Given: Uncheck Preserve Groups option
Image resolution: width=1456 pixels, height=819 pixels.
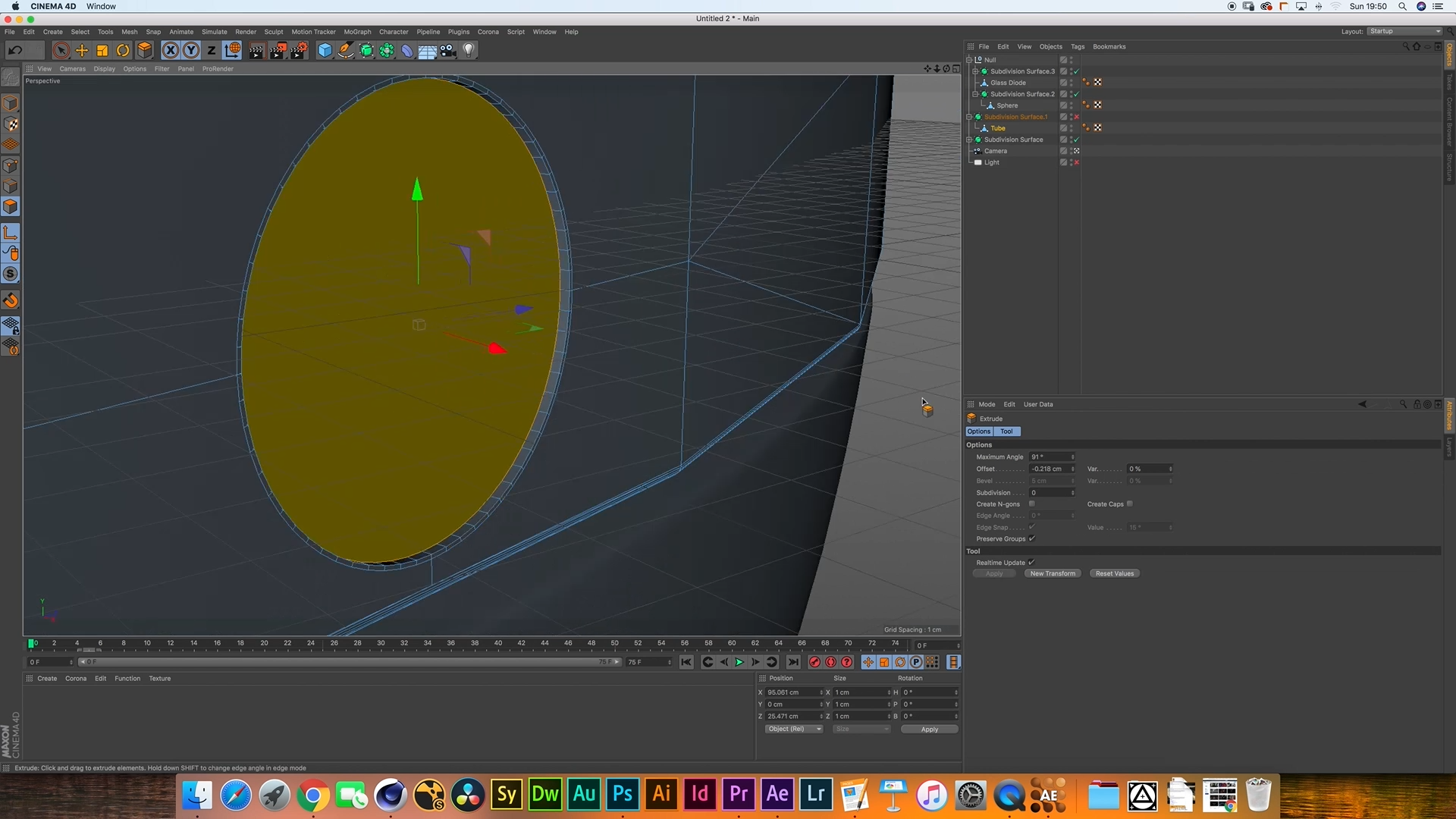Looking at the screenshot, I should click(1031, 538).
